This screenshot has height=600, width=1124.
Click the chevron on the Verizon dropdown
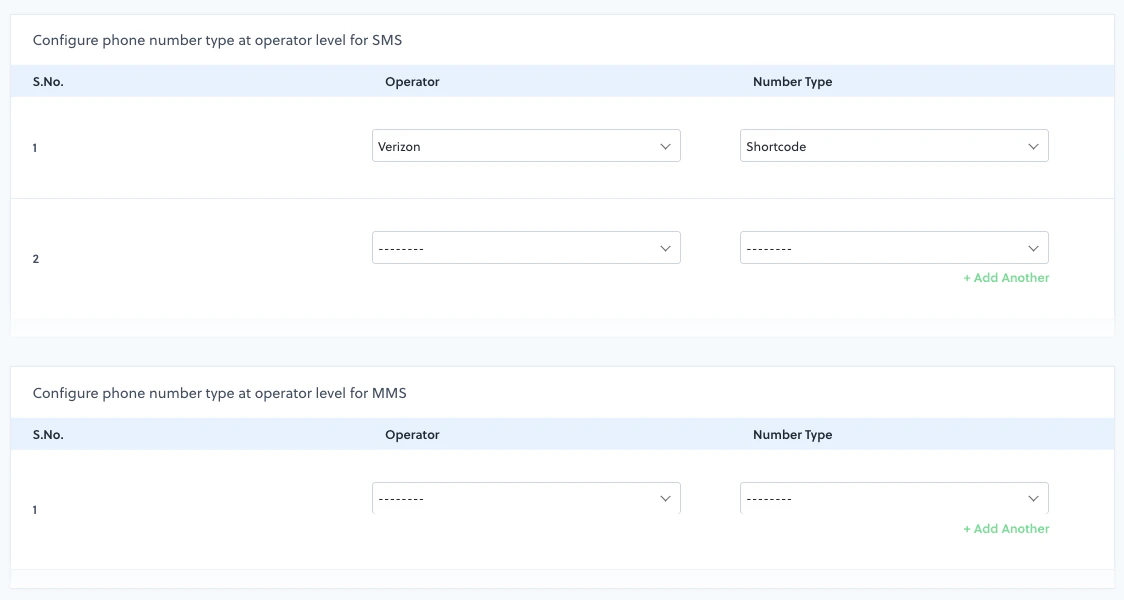point(666,145)
